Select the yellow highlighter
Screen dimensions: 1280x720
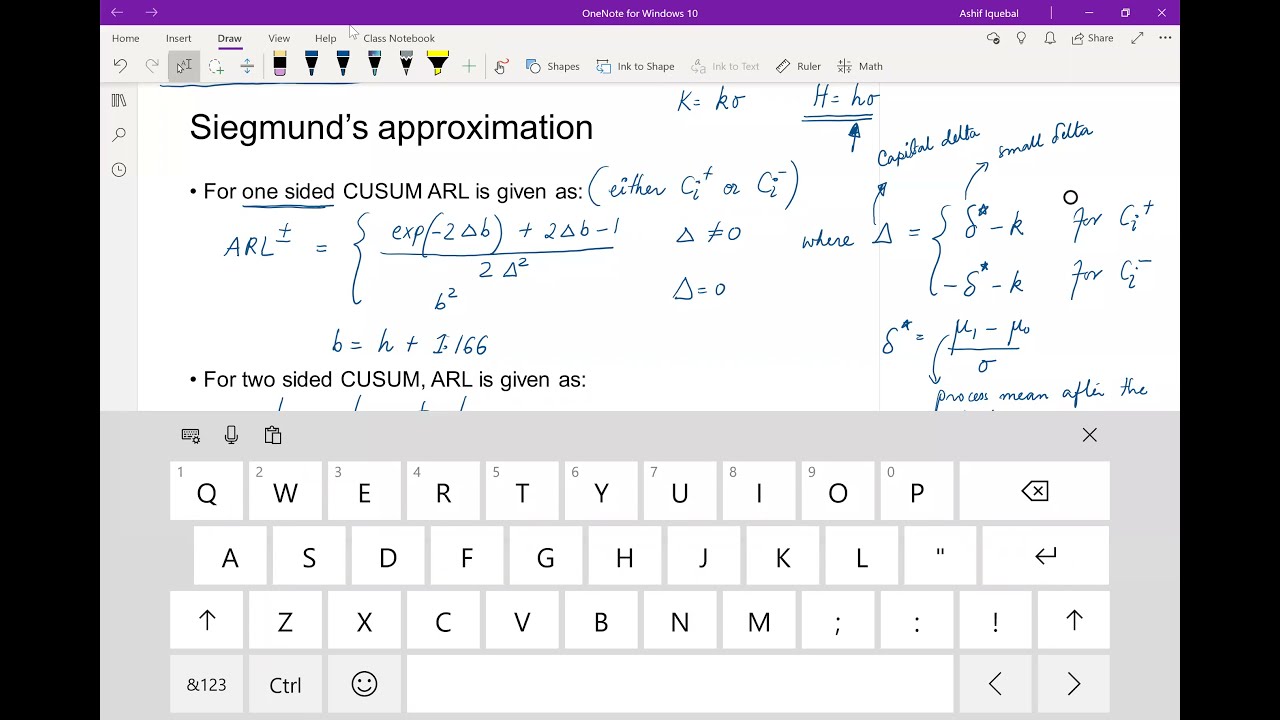pyautogui.click(x=437, y=65)
